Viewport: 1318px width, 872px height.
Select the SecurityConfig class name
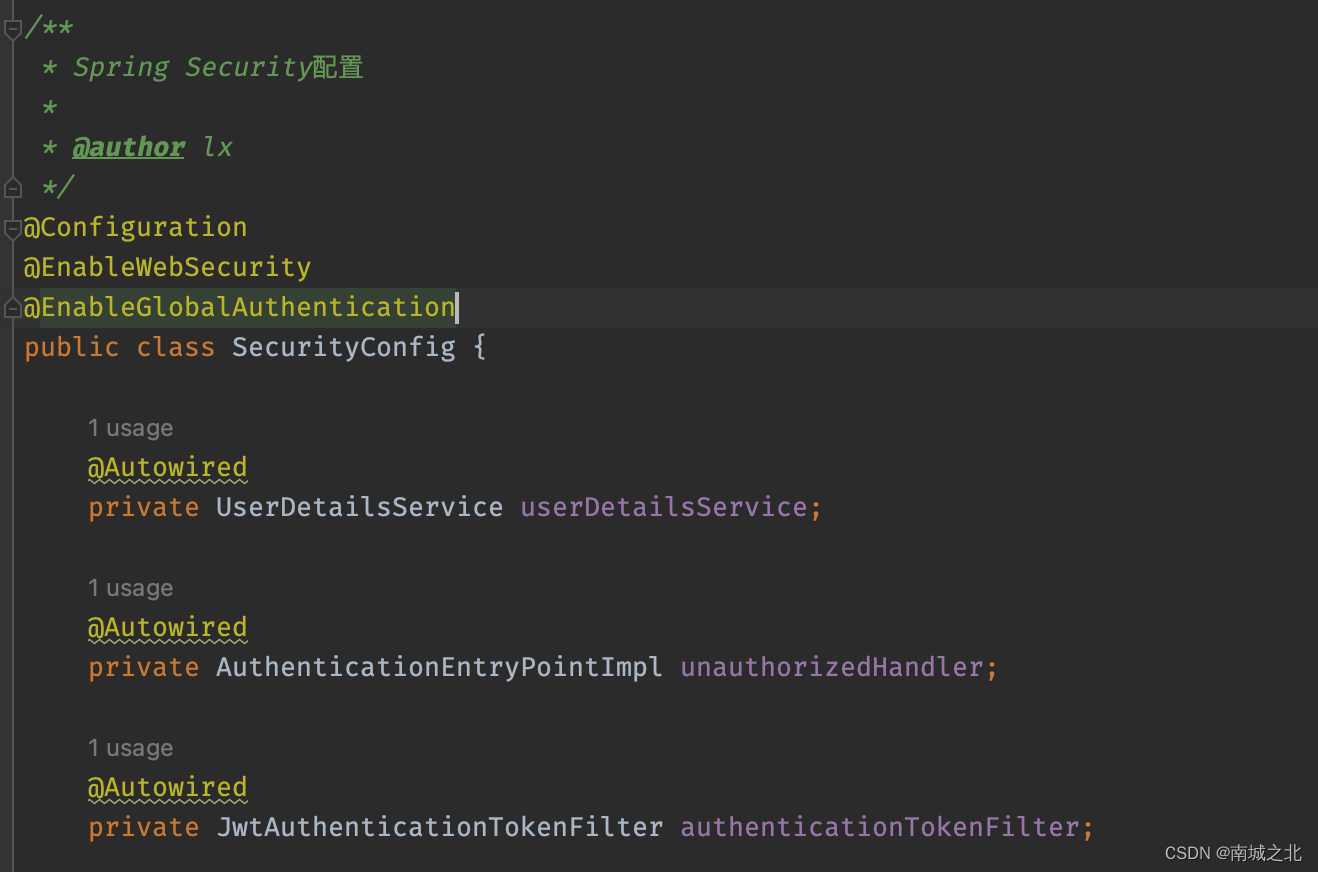click(x=343, y=346)
